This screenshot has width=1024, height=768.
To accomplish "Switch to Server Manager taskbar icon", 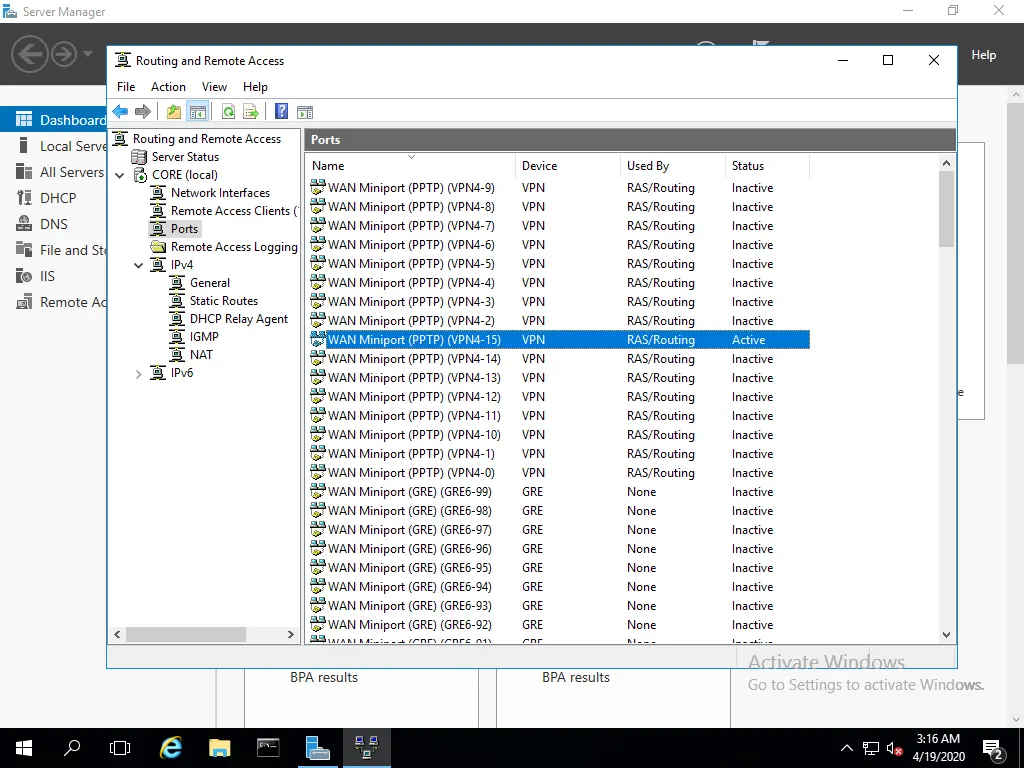I will pyautogui.click(x=317, y=748).
